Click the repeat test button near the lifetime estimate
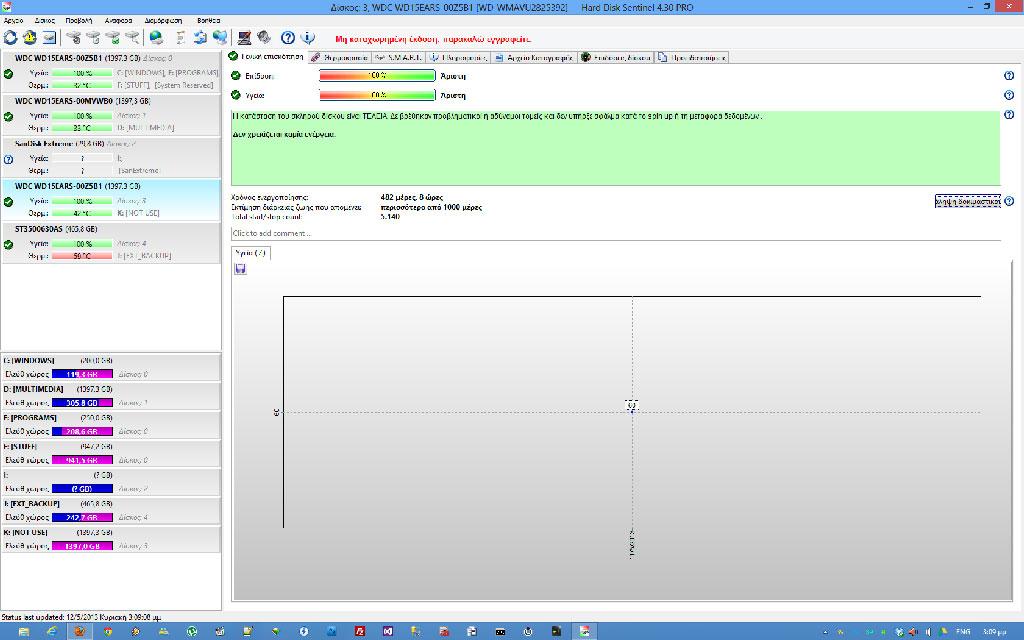 pos(967,201)
